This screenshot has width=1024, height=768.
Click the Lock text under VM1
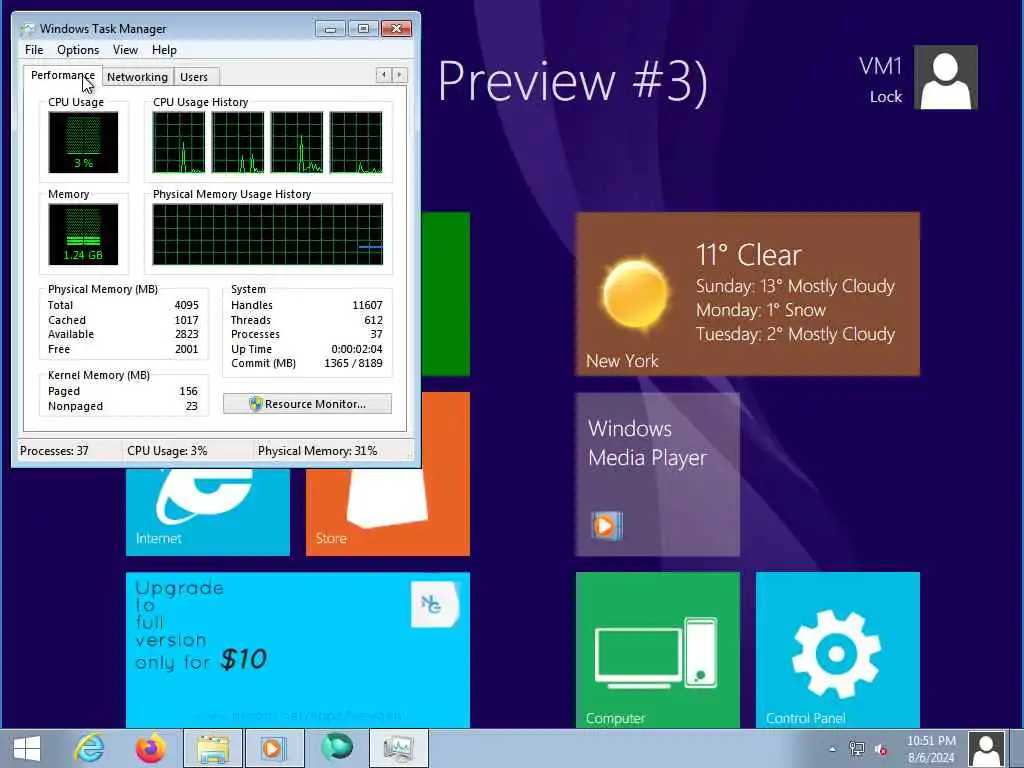coord(886,97)
